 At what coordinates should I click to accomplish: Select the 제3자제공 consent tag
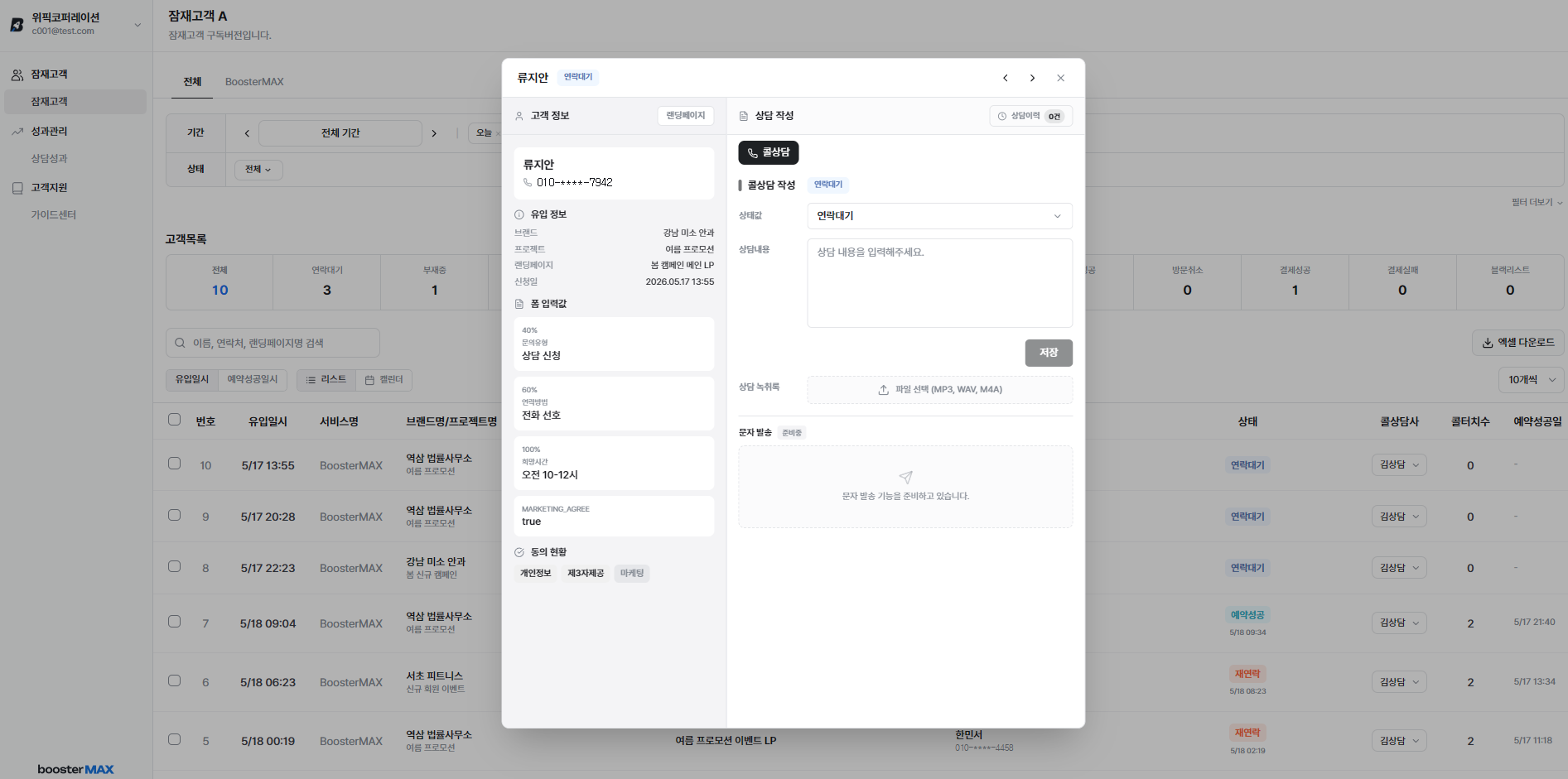tap(586, 574)
